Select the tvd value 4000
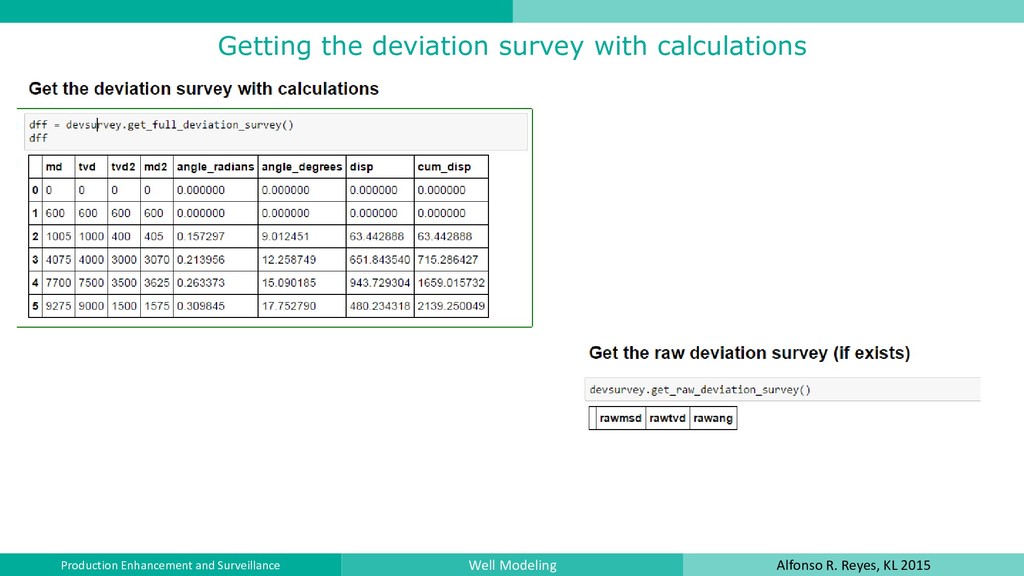 (91, 259)
